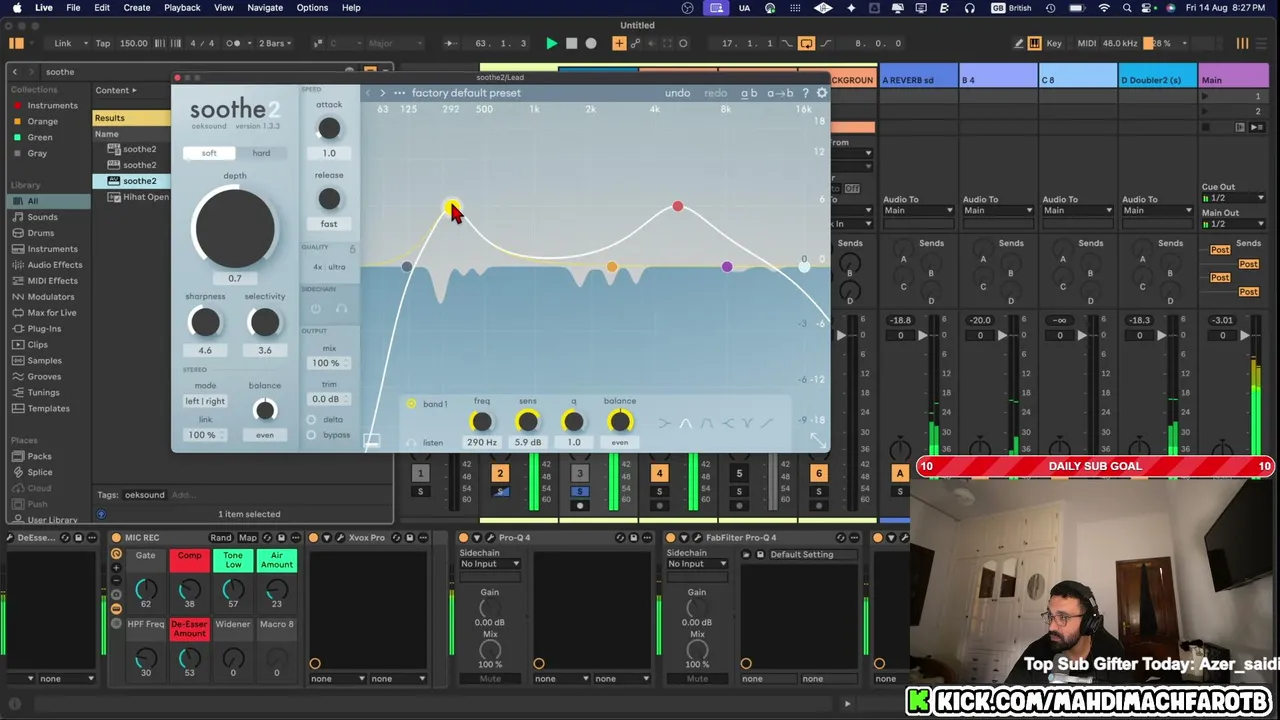The image size is (1280, 720).
Task: Select MIC REC rack map mode button
Action: coord(248,538)
